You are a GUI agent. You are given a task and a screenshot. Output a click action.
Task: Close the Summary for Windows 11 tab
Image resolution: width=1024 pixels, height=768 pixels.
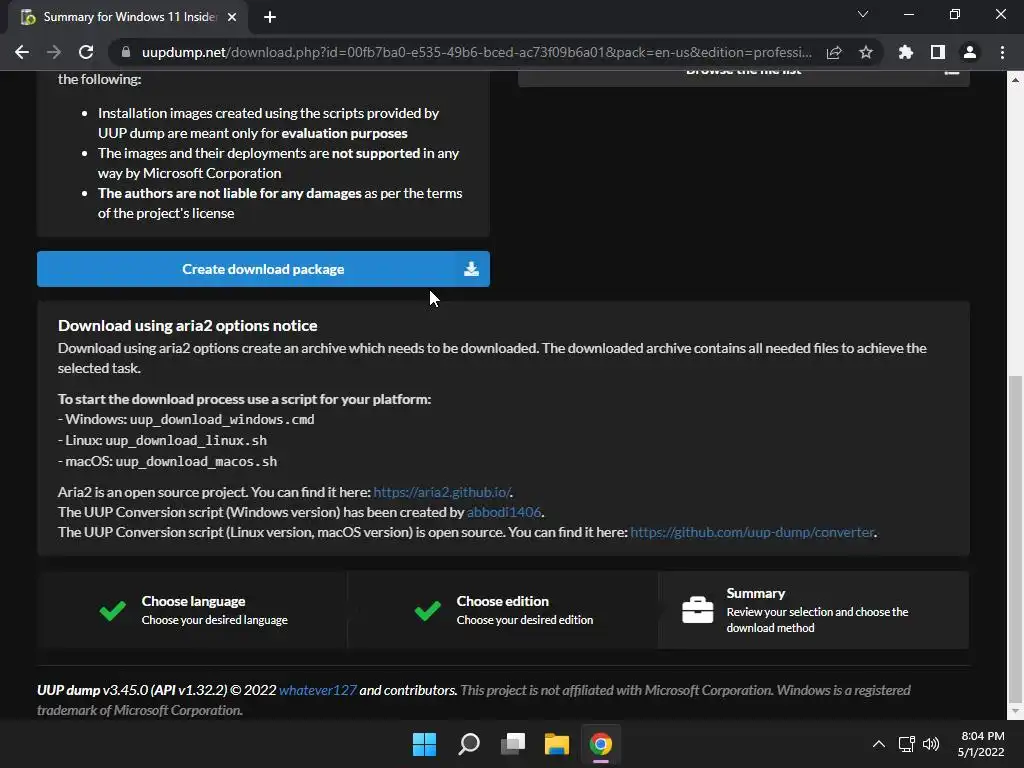232,17
